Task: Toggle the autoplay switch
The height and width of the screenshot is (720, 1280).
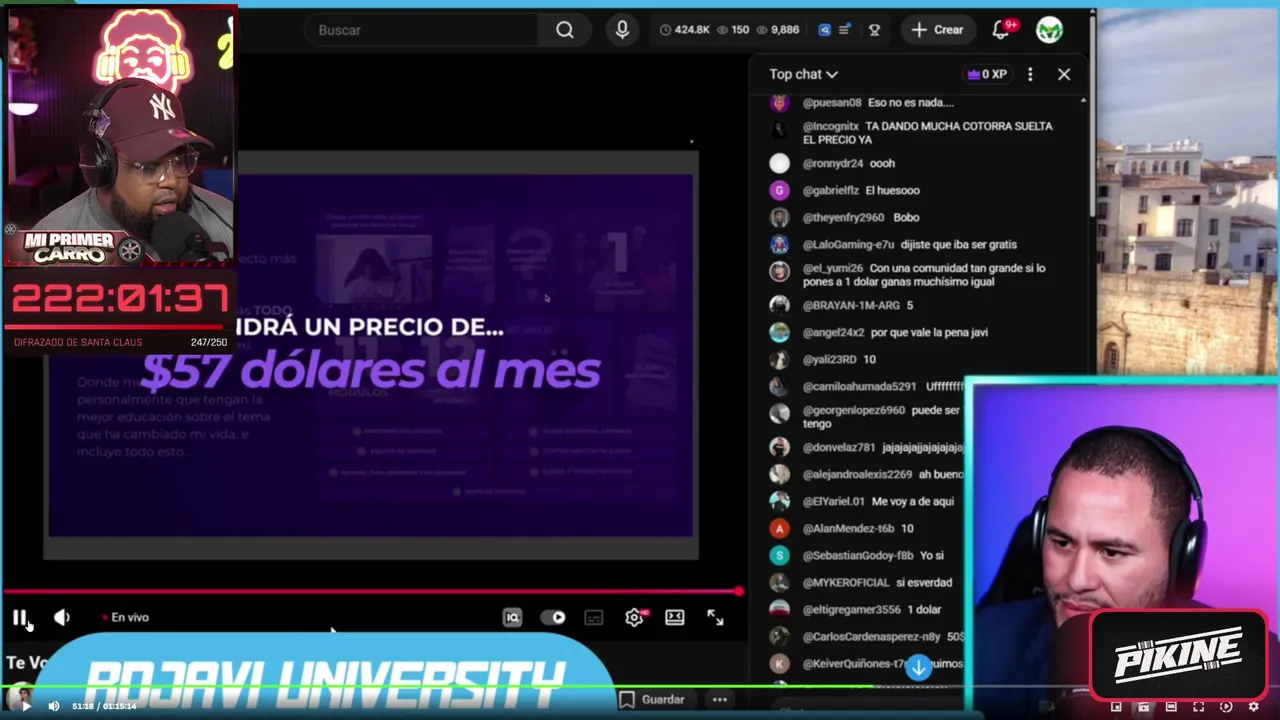Action: [x=553, y=618]
